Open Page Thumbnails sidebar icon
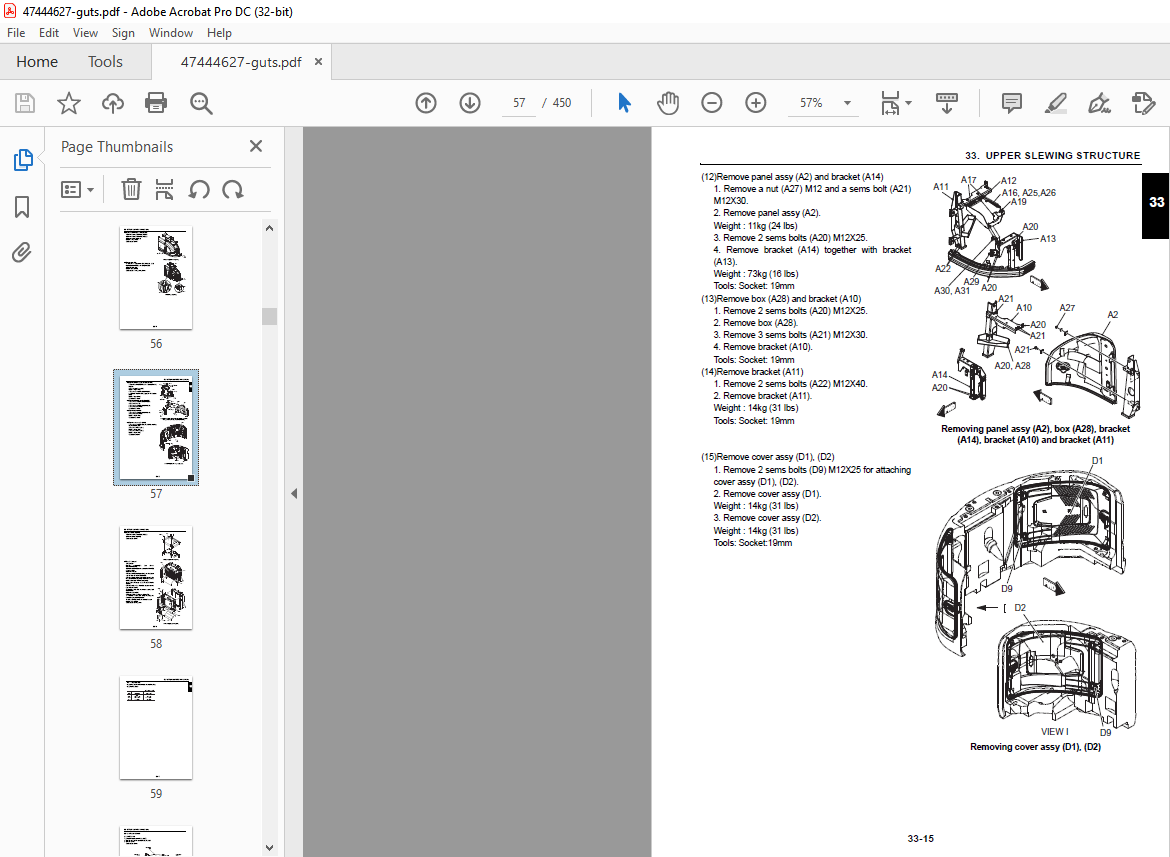1170x857 pixels. coord(22,160)
